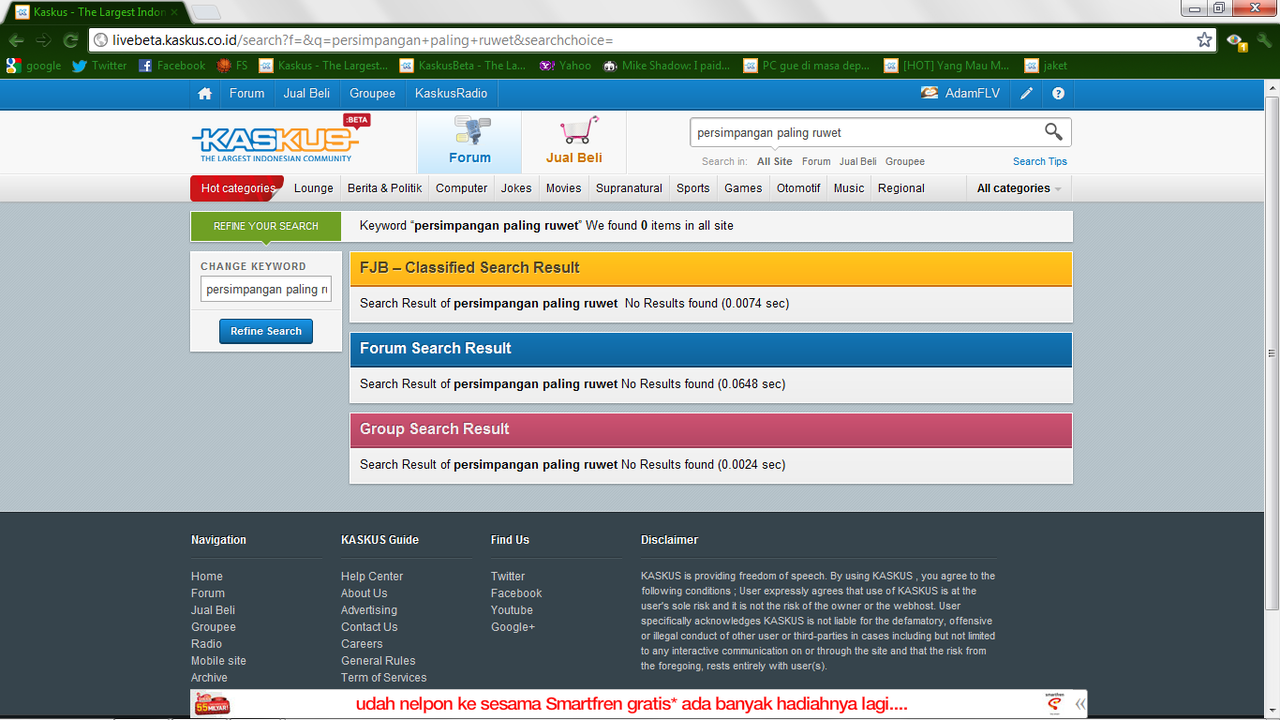
Task: Bookmark the page with the star icon
Action: [1205, 40]
